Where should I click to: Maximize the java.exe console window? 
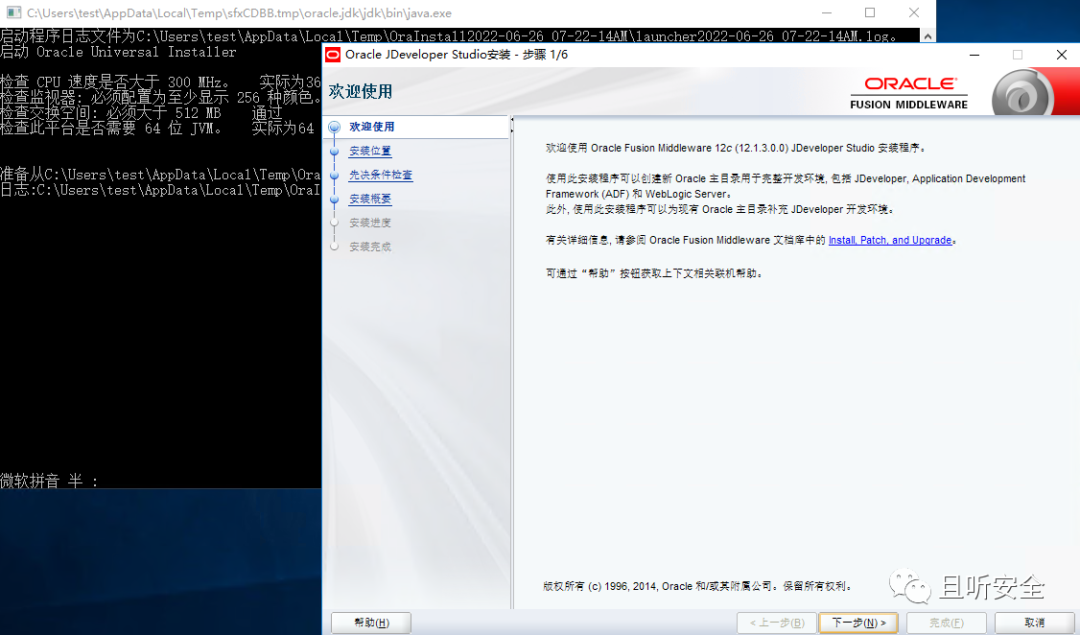(x=870, y=13)
